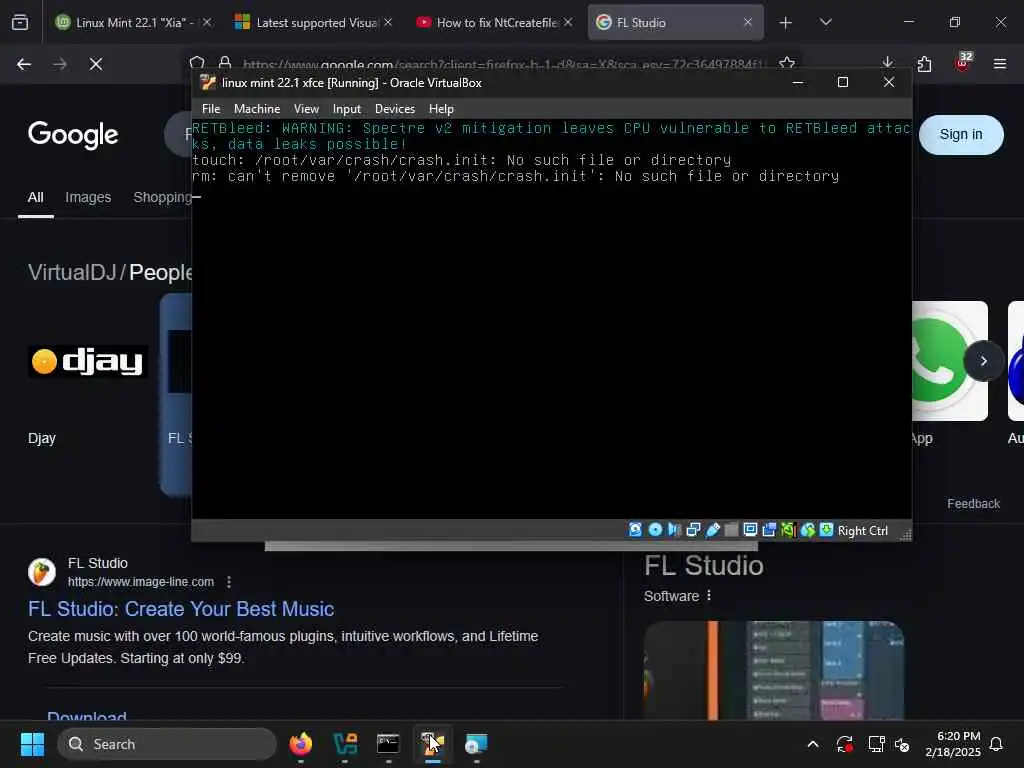Switch to the Linux Mint 22.1 Xia tab
This screenshot has width=1024, height=768.
[133, 22]
